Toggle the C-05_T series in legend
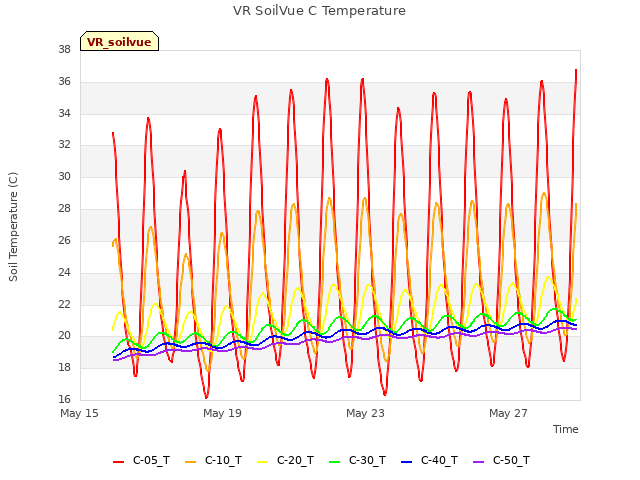 pyautogui.click(x=141, y=460)
